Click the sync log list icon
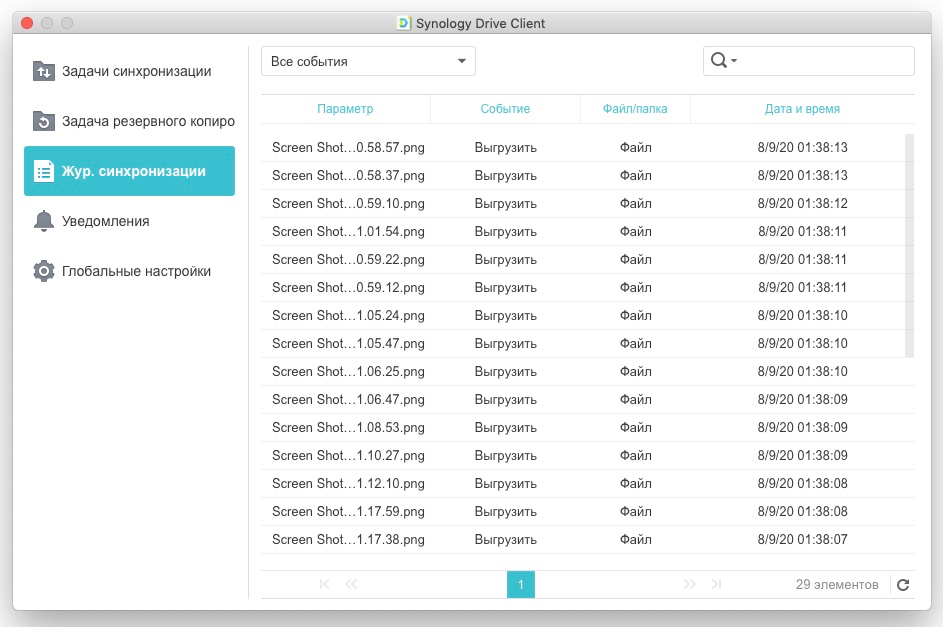Screen dimensions: 943x627 [43, 171]
